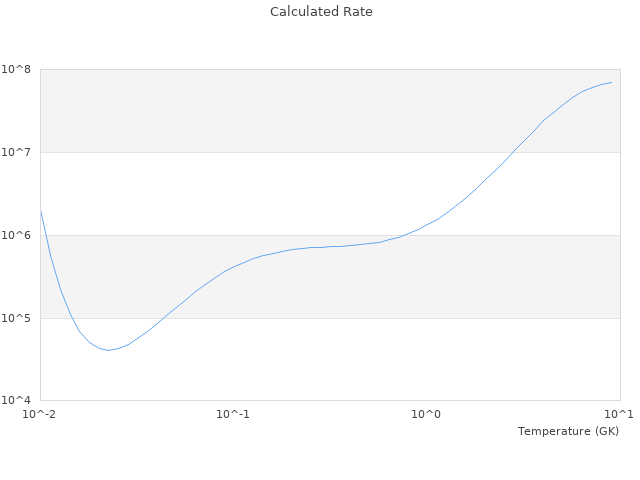
Task: Click the 10^5 y-axis tick label
Action: 16,318
